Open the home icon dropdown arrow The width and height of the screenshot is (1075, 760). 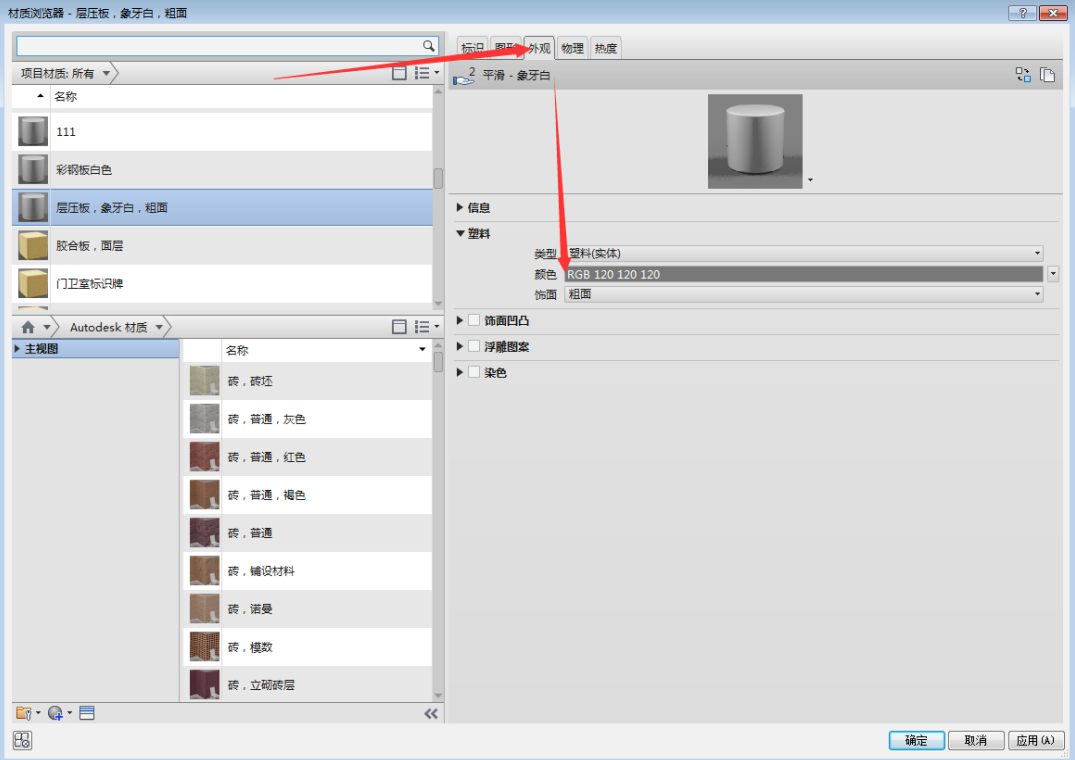(x=47, y=327)
